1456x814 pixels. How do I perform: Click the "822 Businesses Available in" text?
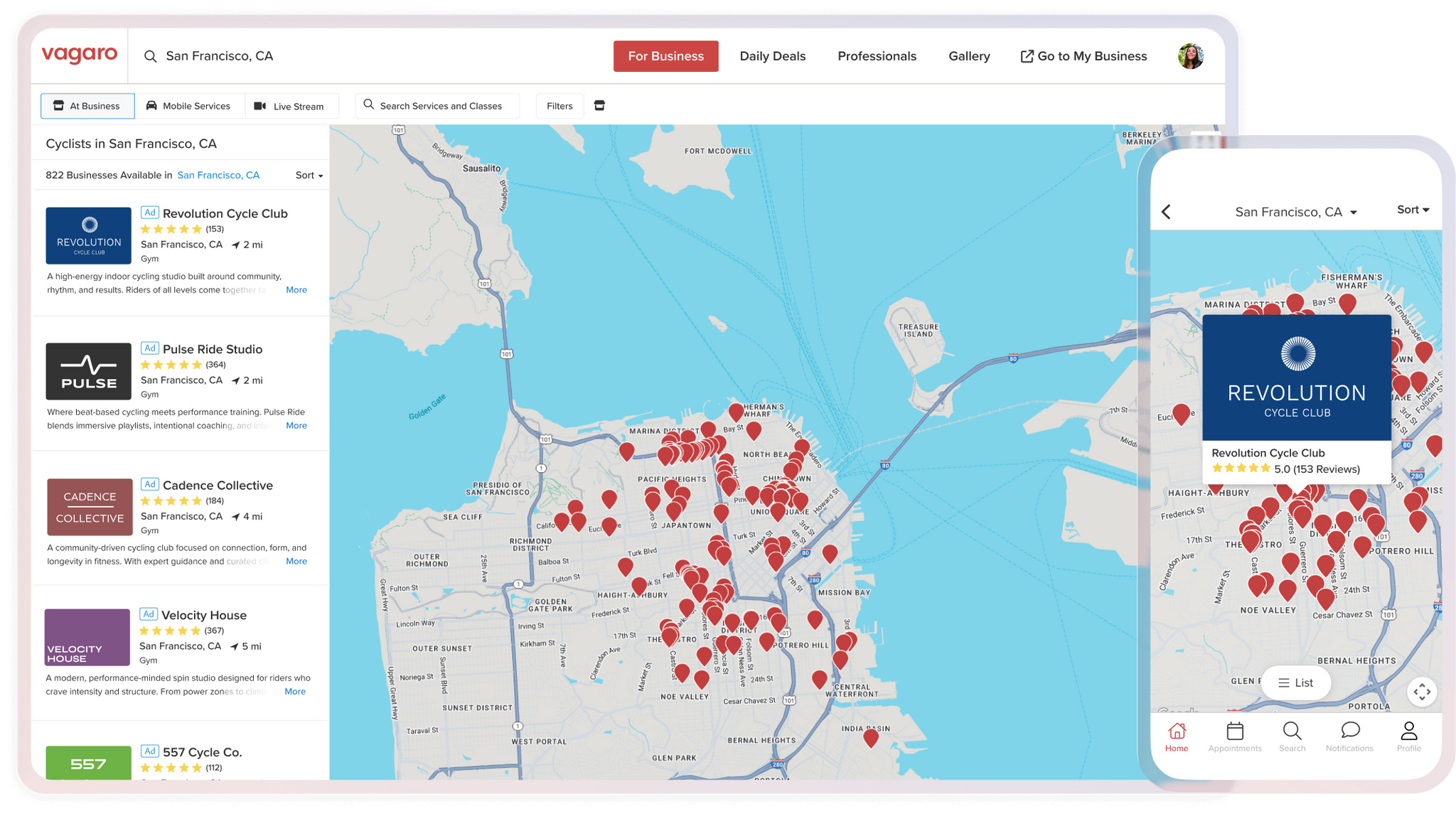pos(109,175)
